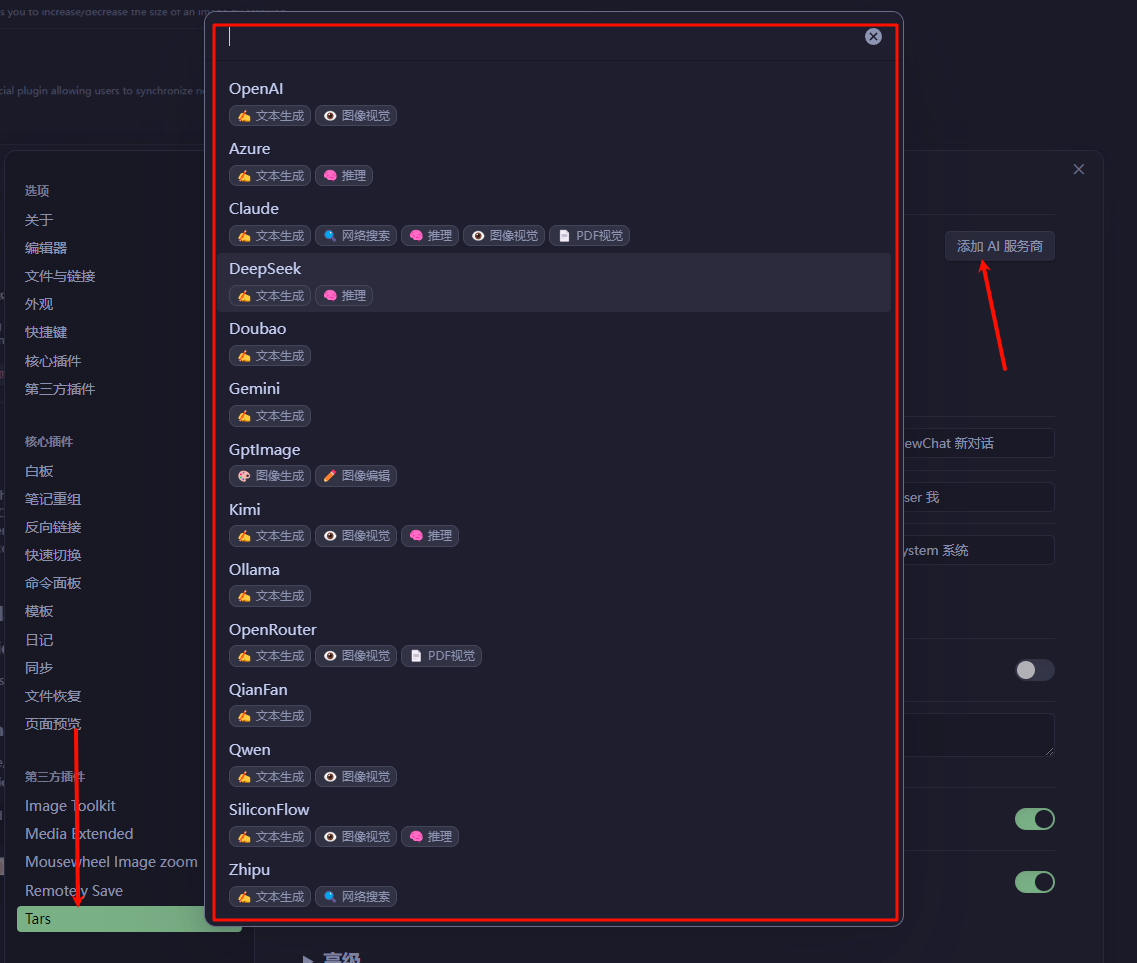Choose the Claude provider entry
1137x963 pixels.
[554, 223]
